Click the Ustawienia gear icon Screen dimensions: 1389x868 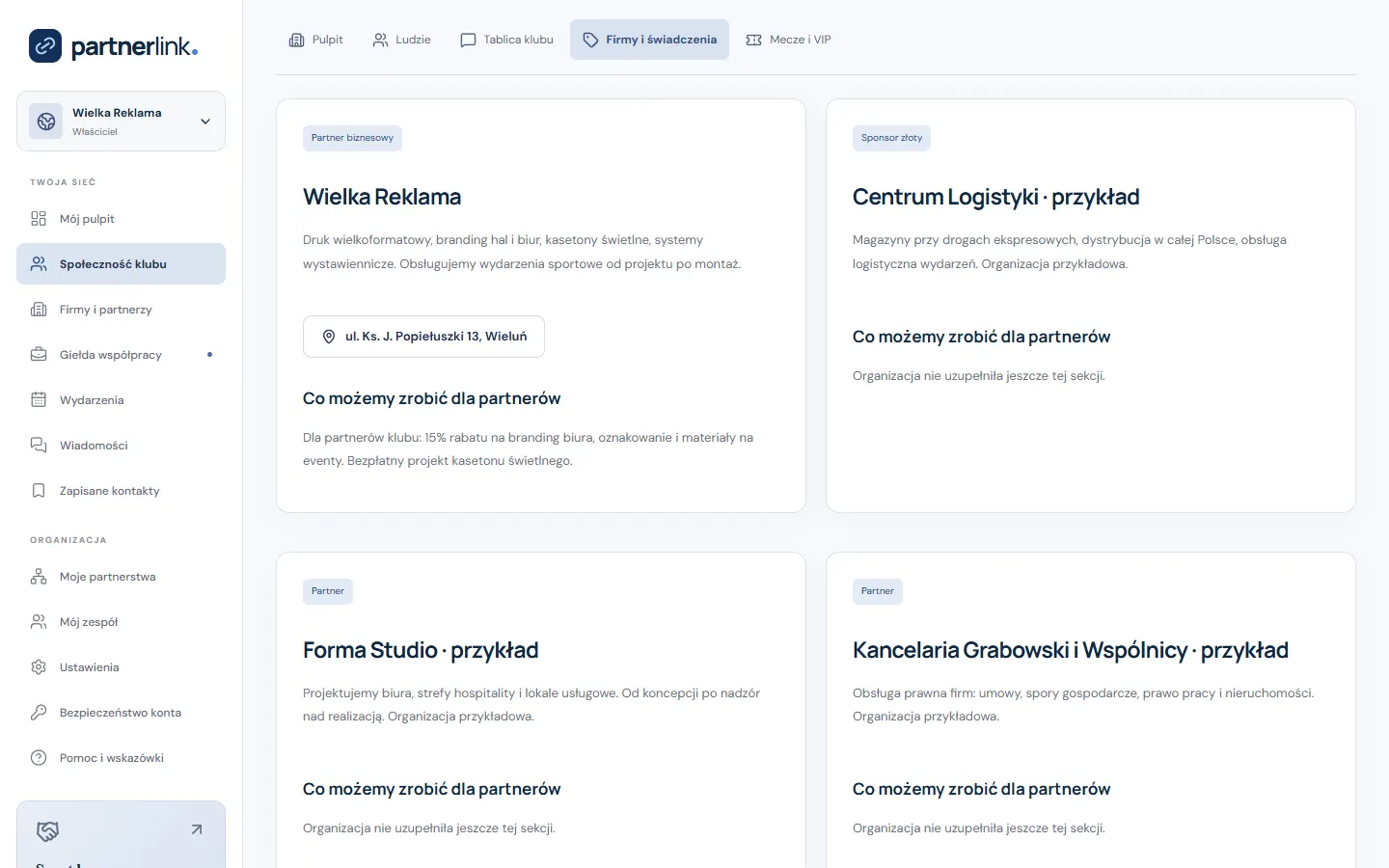coord(39,667)
